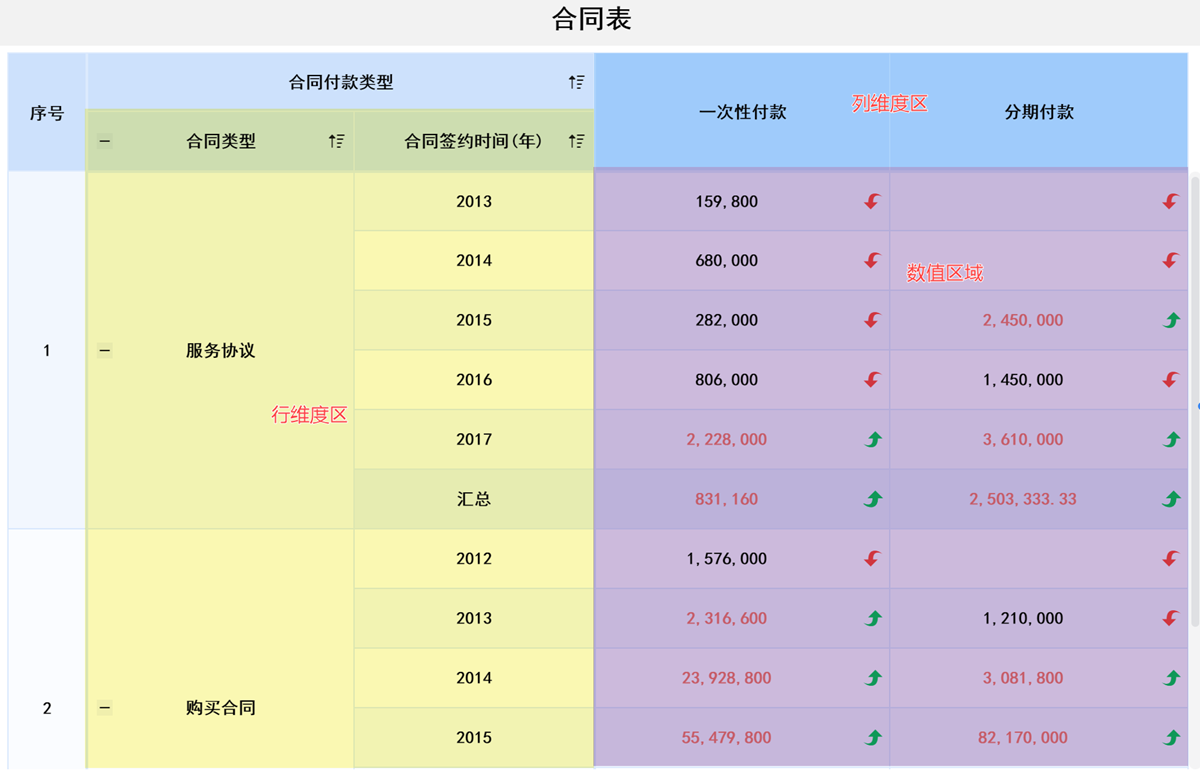This screenshot has height=780, width=1200.
Task: Click year 2017 under 服务协议
Action: point(474,439)
